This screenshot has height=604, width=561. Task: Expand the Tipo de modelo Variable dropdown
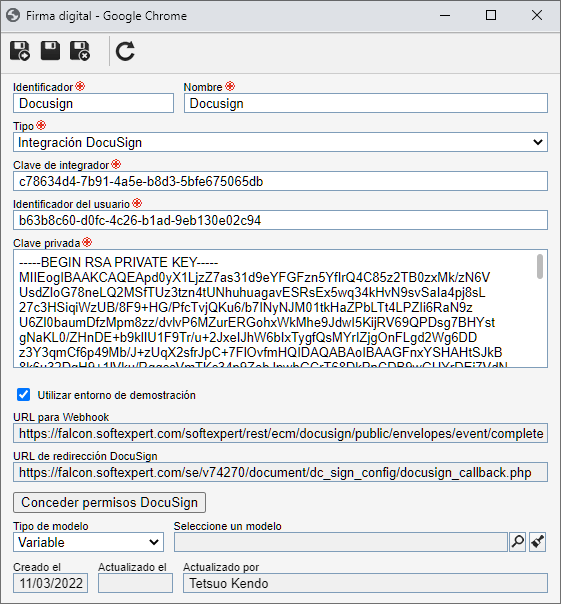(x=88, y=542)
